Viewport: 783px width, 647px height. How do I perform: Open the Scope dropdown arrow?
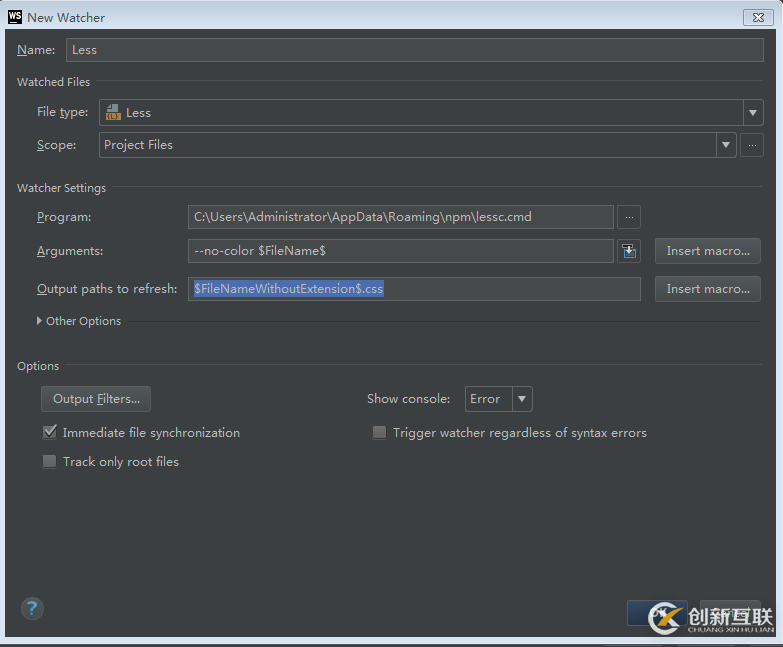pyautogui.click(x=726, y=145)
